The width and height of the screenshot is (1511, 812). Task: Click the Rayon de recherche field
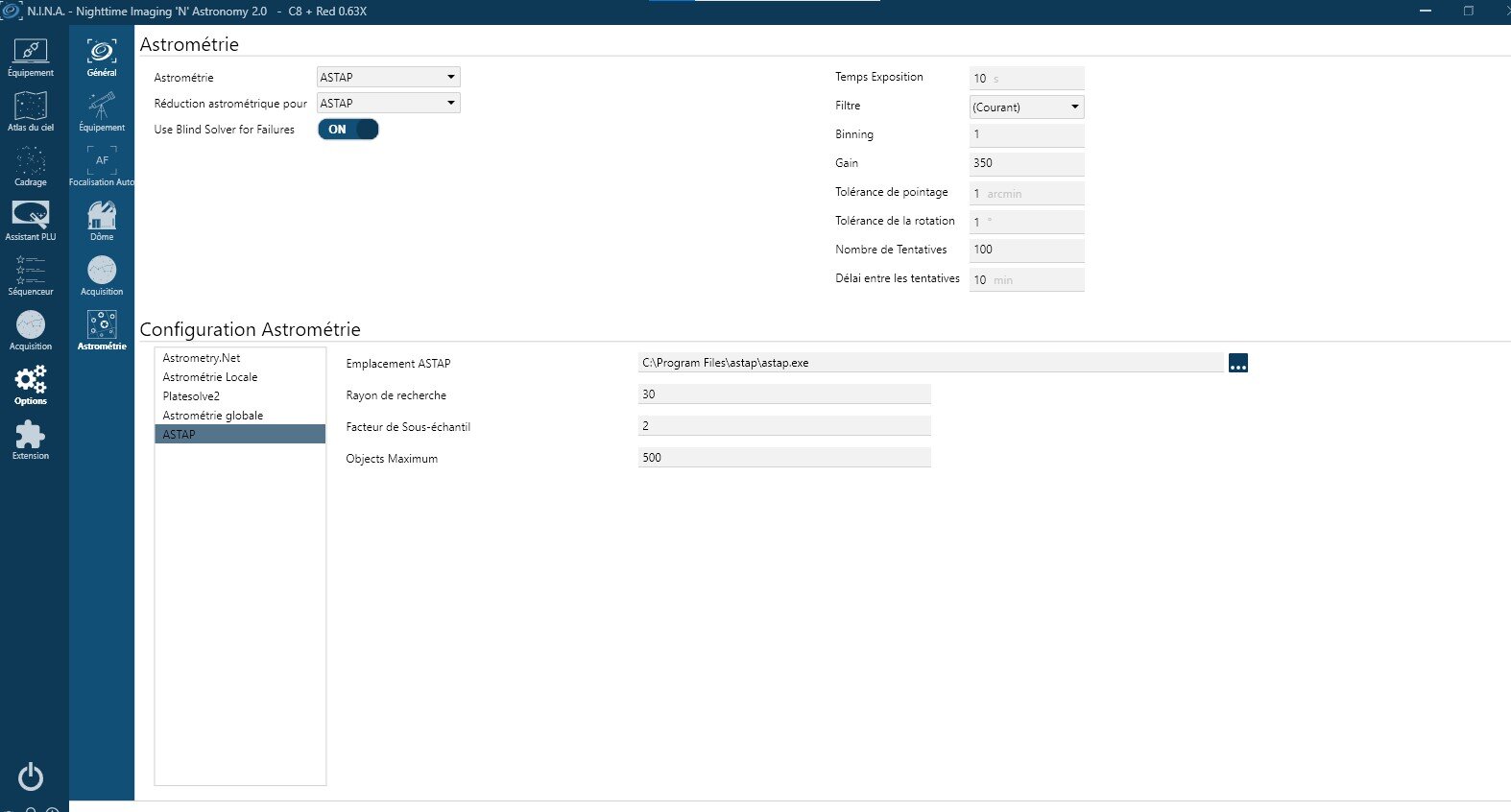click(784, 394)
